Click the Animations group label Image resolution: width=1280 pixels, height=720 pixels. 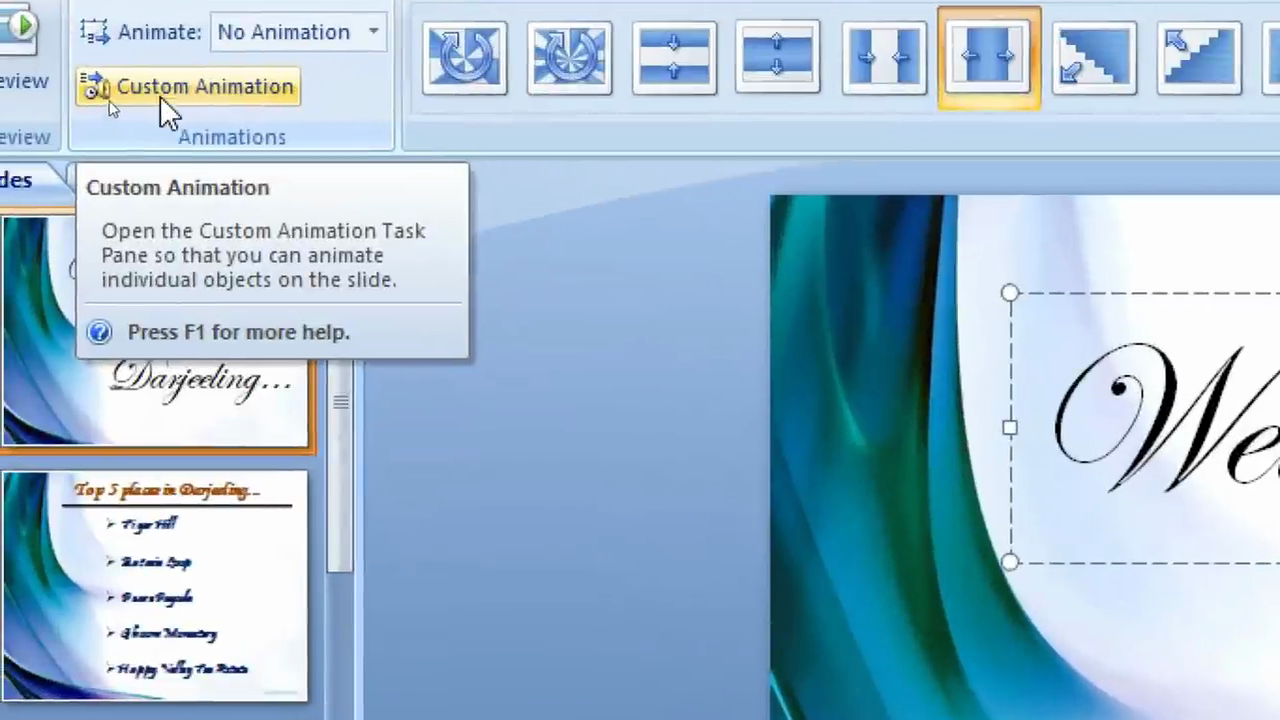pyautogui.click(x=232, y=137)
